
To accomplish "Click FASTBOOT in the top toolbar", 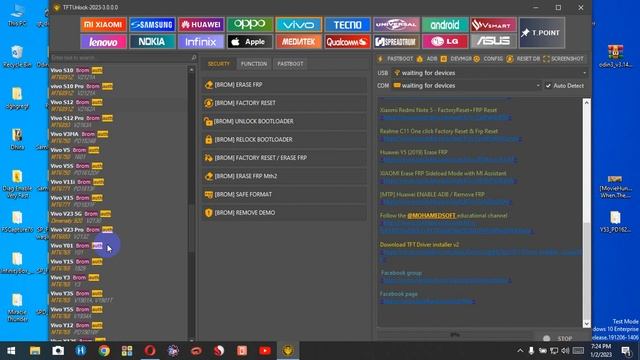I will pos(396,59).
